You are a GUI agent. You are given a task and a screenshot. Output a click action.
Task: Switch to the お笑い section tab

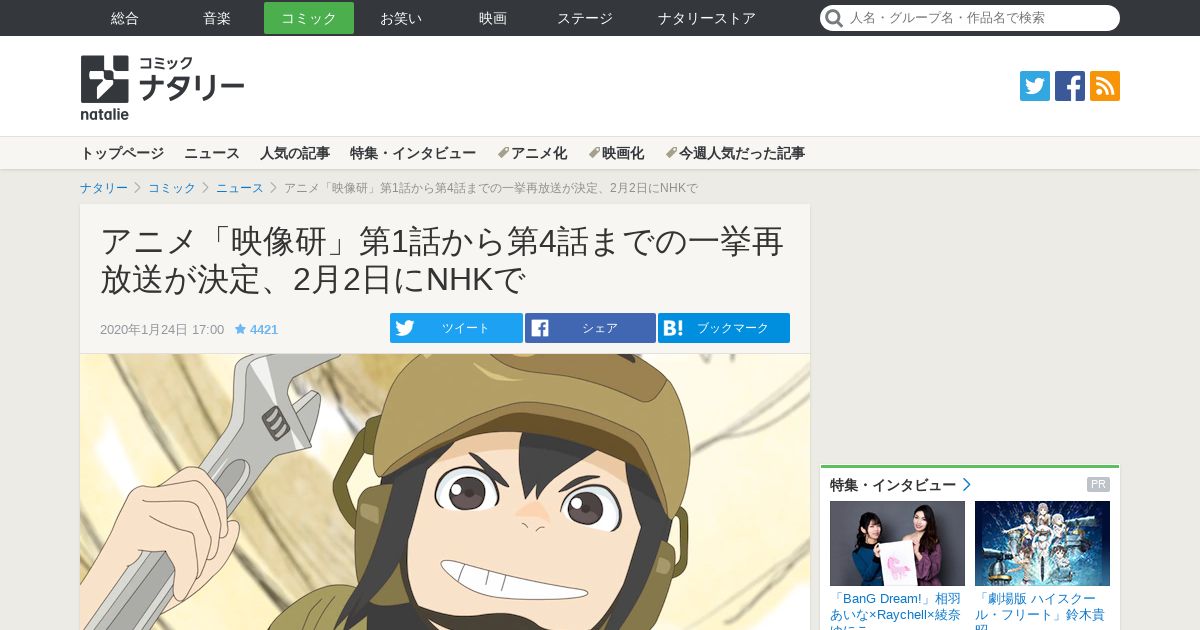tap(401, 18)
